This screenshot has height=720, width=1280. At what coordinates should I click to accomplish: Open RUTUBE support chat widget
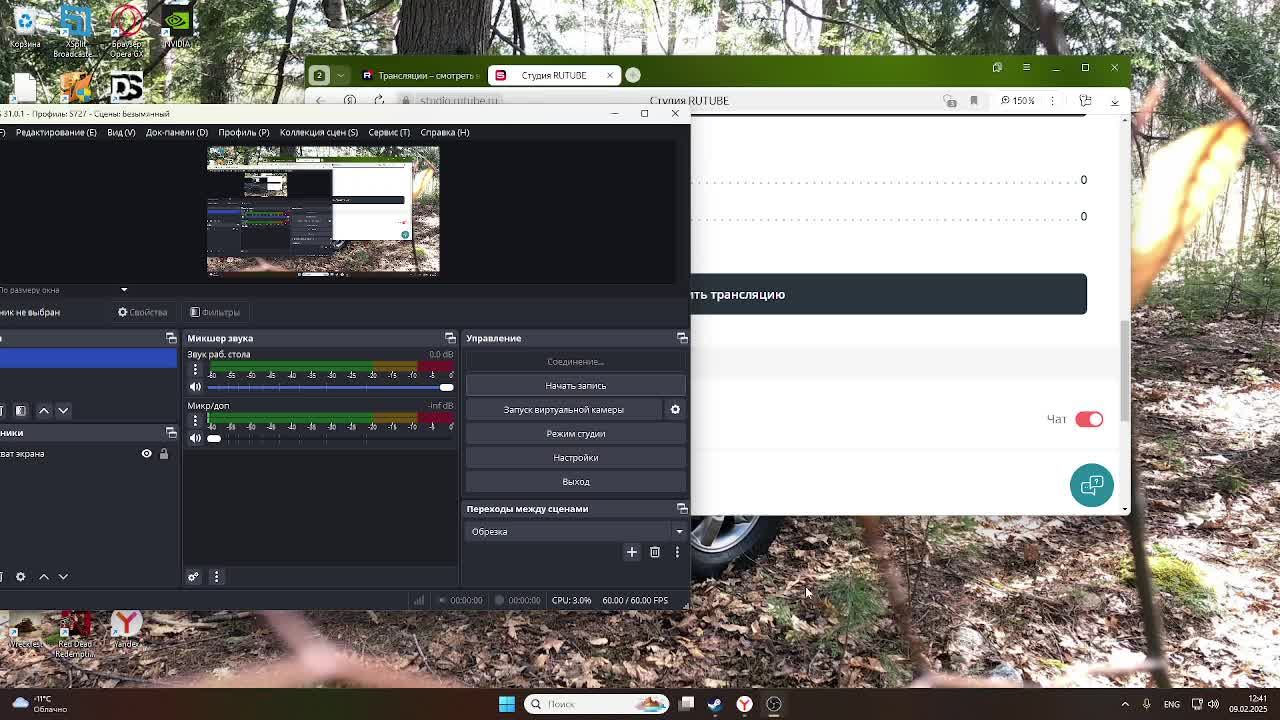tap(1091, 485)
